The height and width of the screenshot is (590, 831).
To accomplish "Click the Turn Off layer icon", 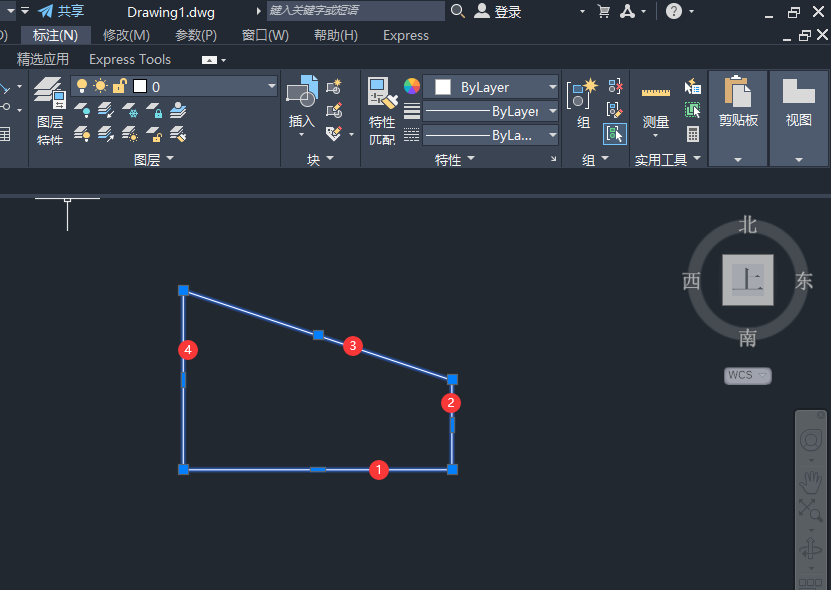I will (x=82, y=110).
